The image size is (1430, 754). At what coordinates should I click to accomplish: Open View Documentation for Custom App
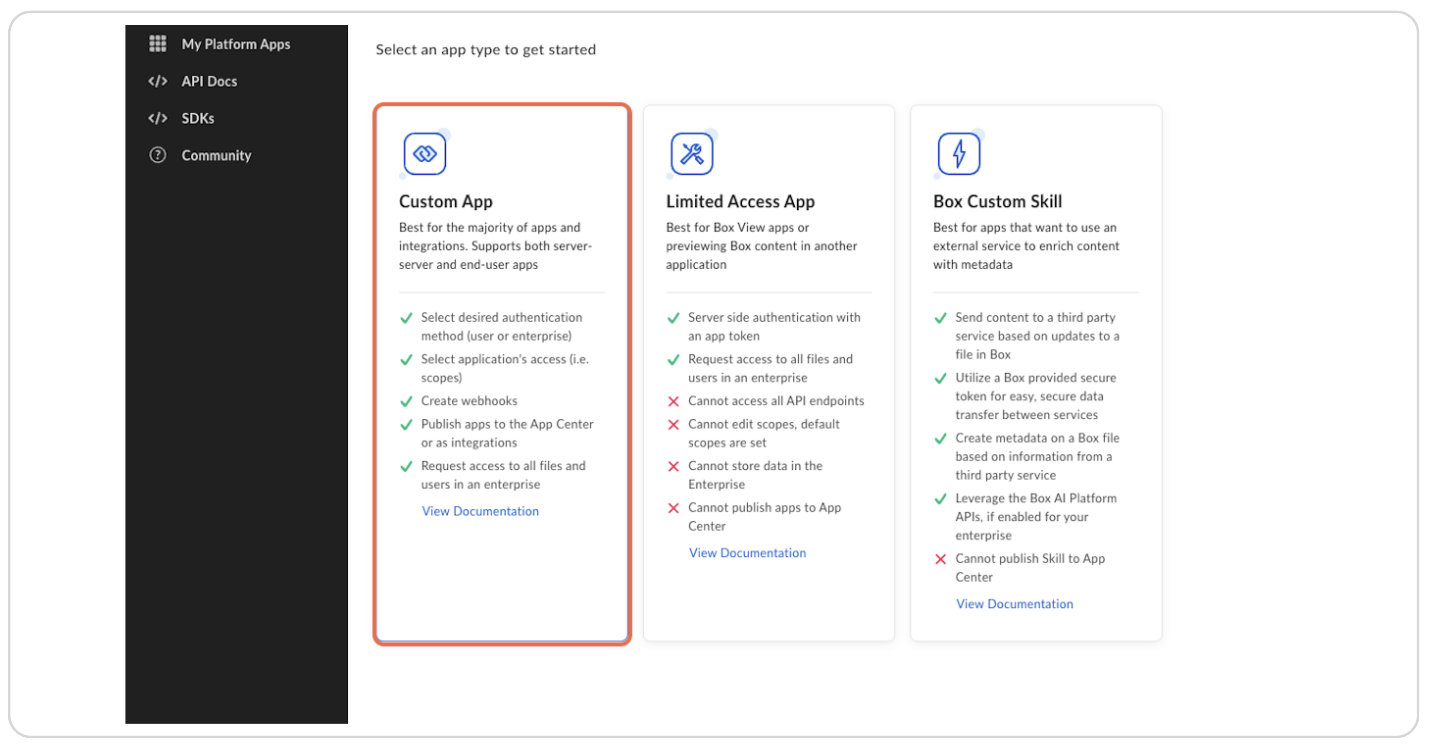(480, 511)
